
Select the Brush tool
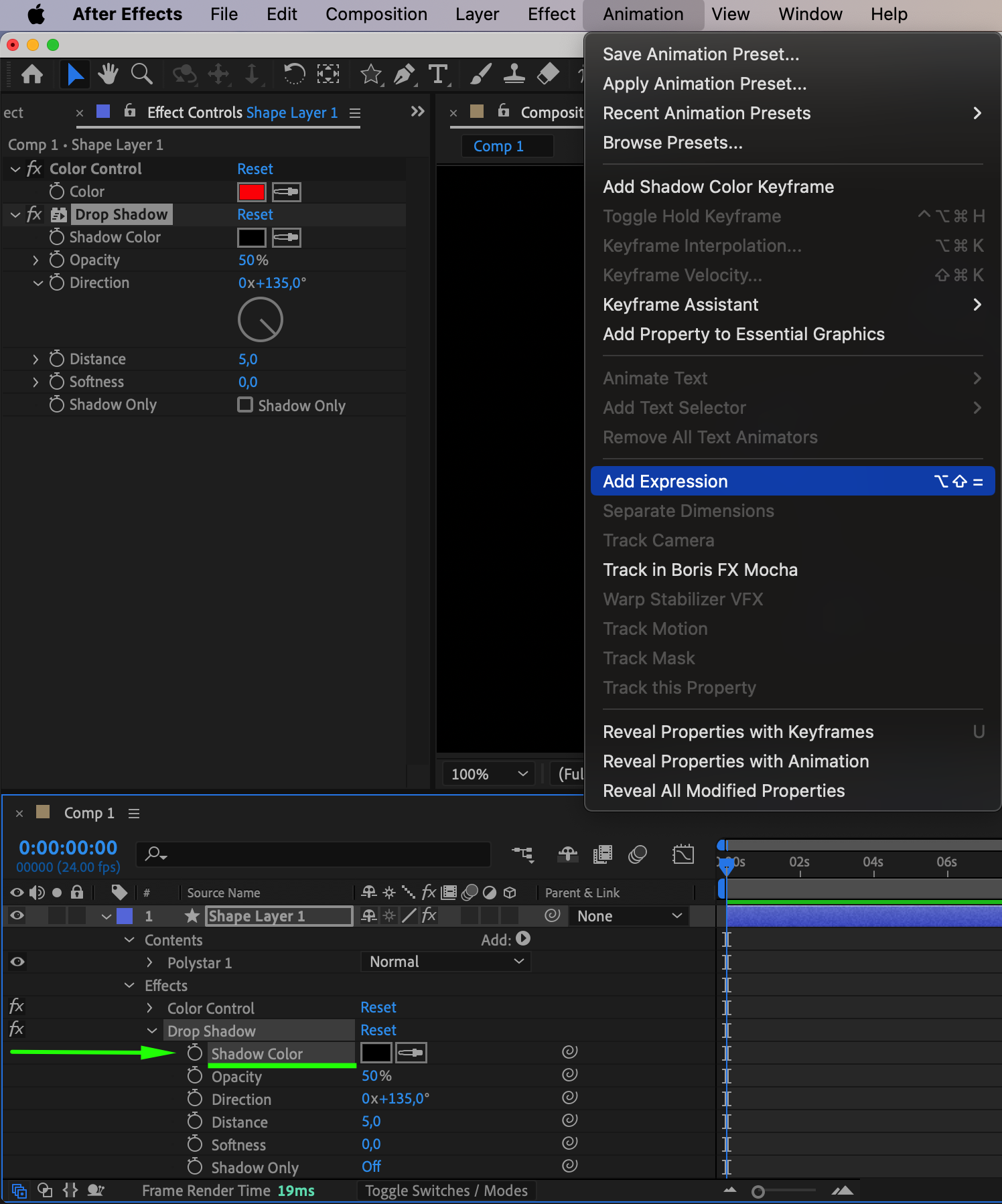pyautogui.click(x=480, y=74)
